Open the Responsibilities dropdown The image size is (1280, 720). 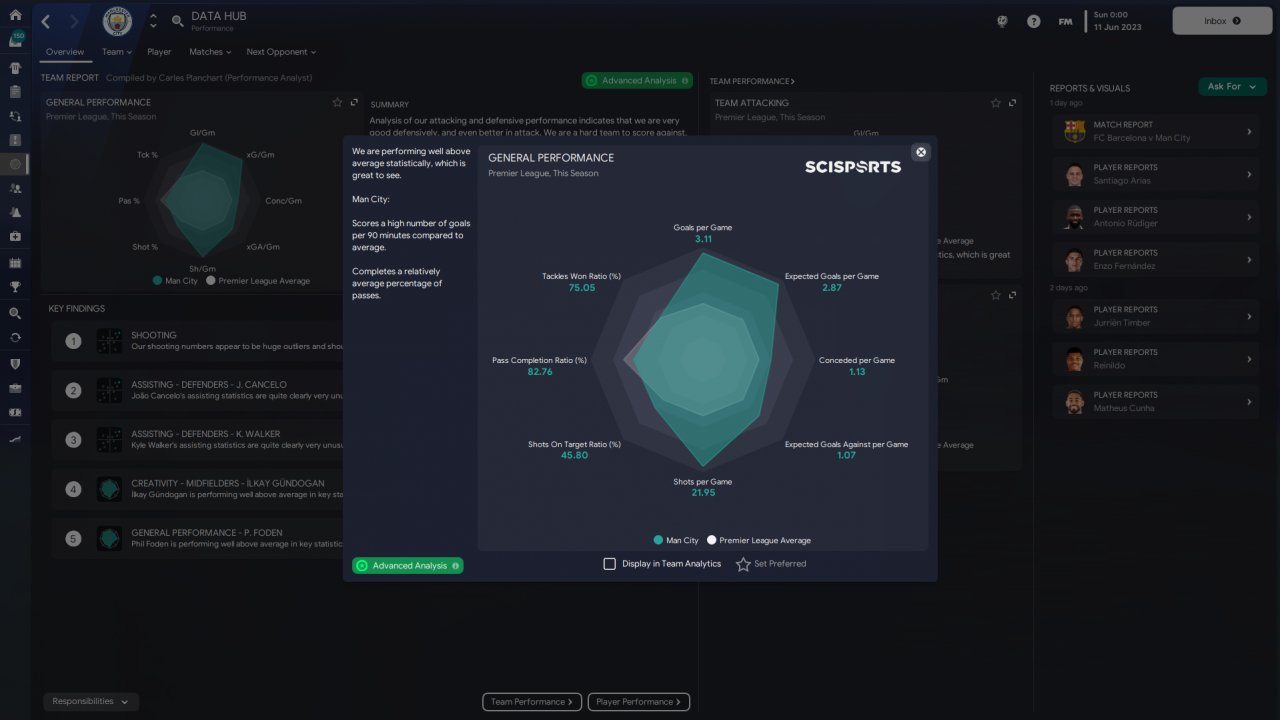pyautogui.click(x=91, y=702)
